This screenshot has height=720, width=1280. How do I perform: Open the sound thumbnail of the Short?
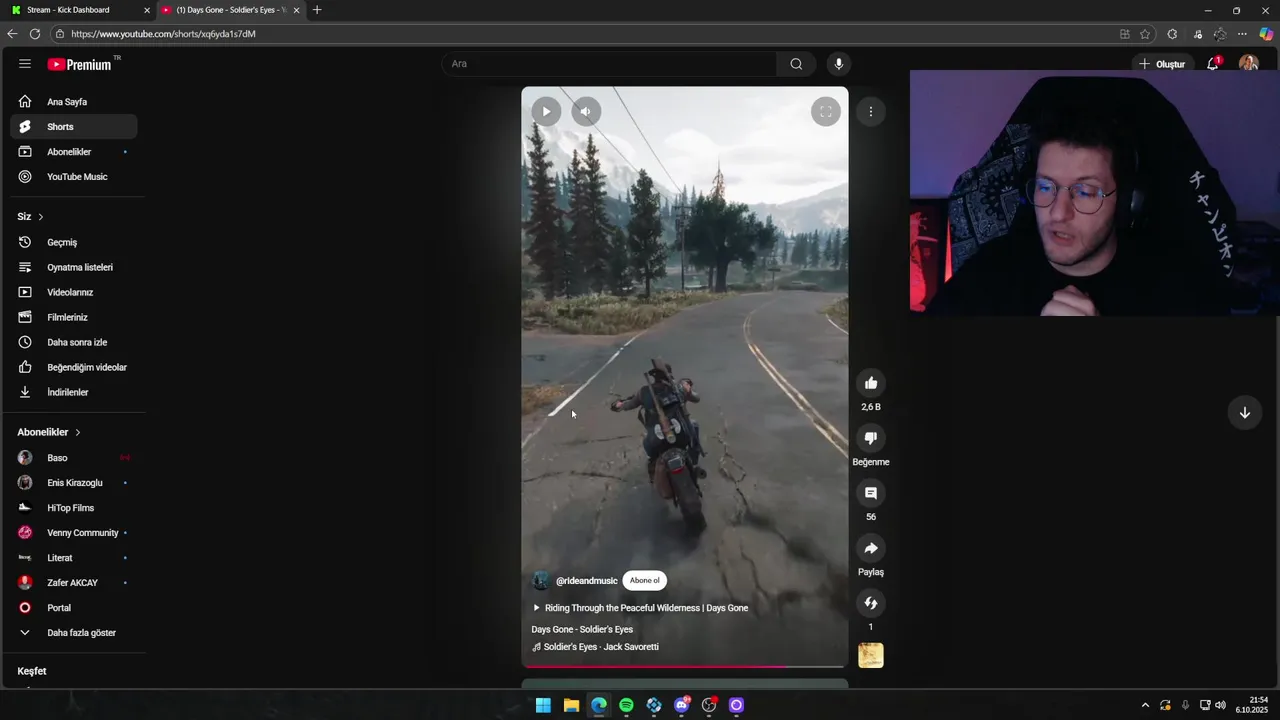coord(871,655)
